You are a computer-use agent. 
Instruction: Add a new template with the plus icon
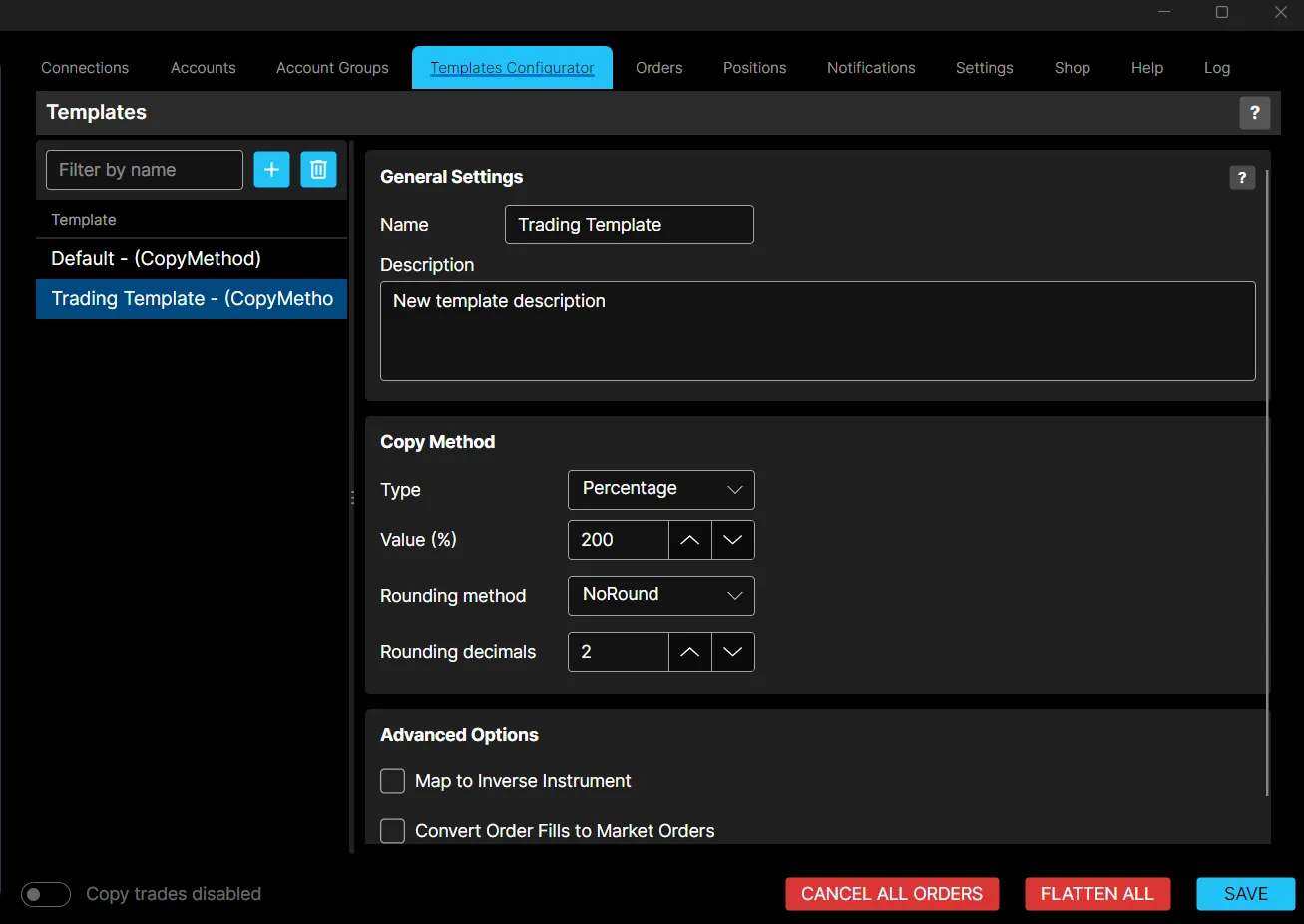(271, 170)
